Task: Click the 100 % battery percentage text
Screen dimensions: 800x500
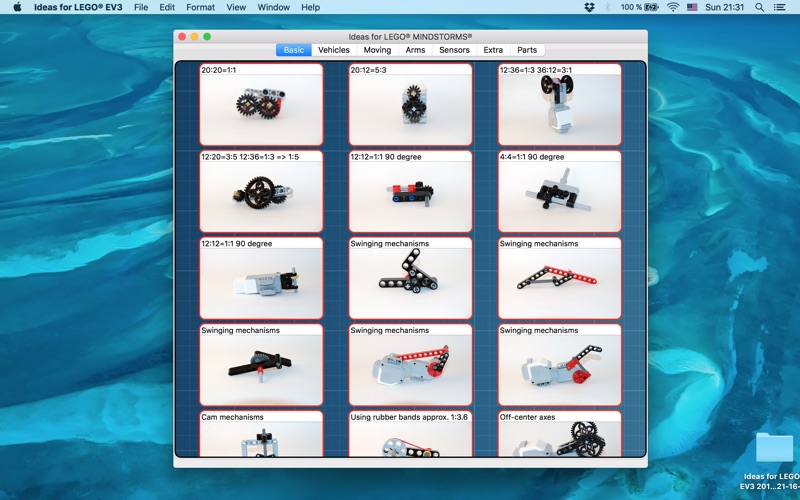Action: 631,7
